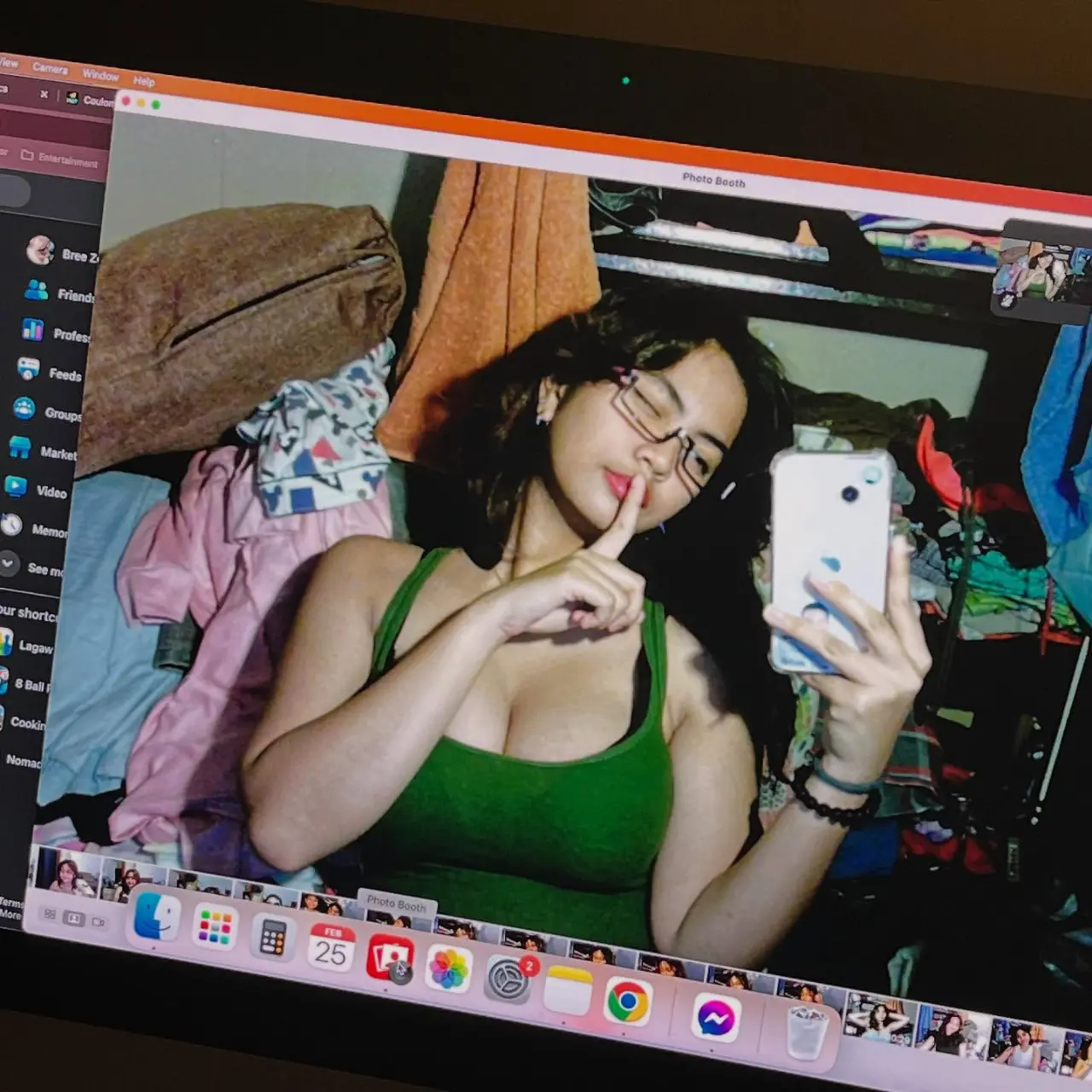Open the Help menu in menu bar
The height and width of the screenshot is (1092, 1092).
(x=144, y=81)
